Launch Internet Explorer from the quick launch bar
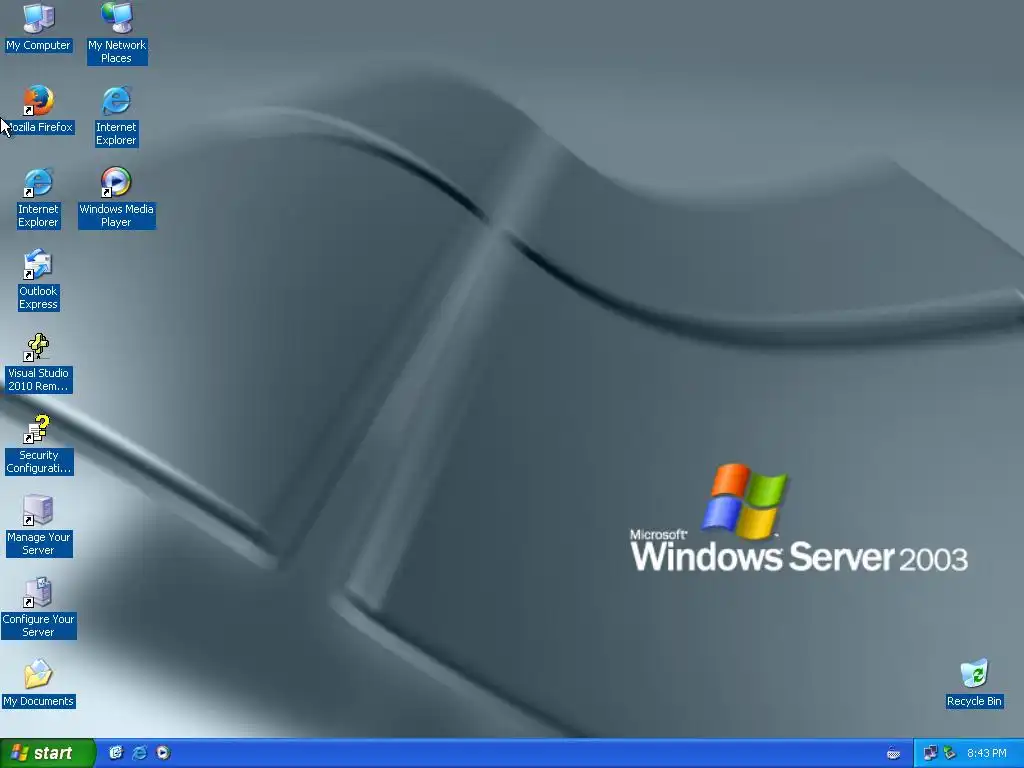 139,753
